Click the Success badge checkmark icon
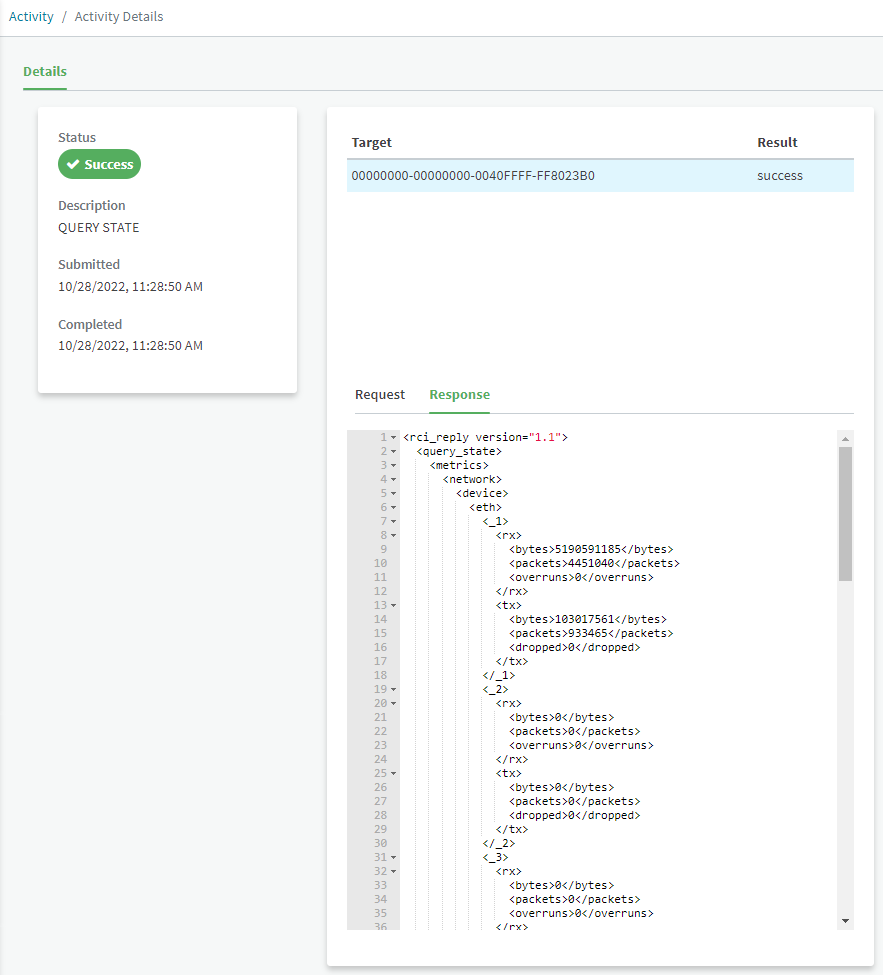This screenshot has height=975, width=883. tap(73, 164)
